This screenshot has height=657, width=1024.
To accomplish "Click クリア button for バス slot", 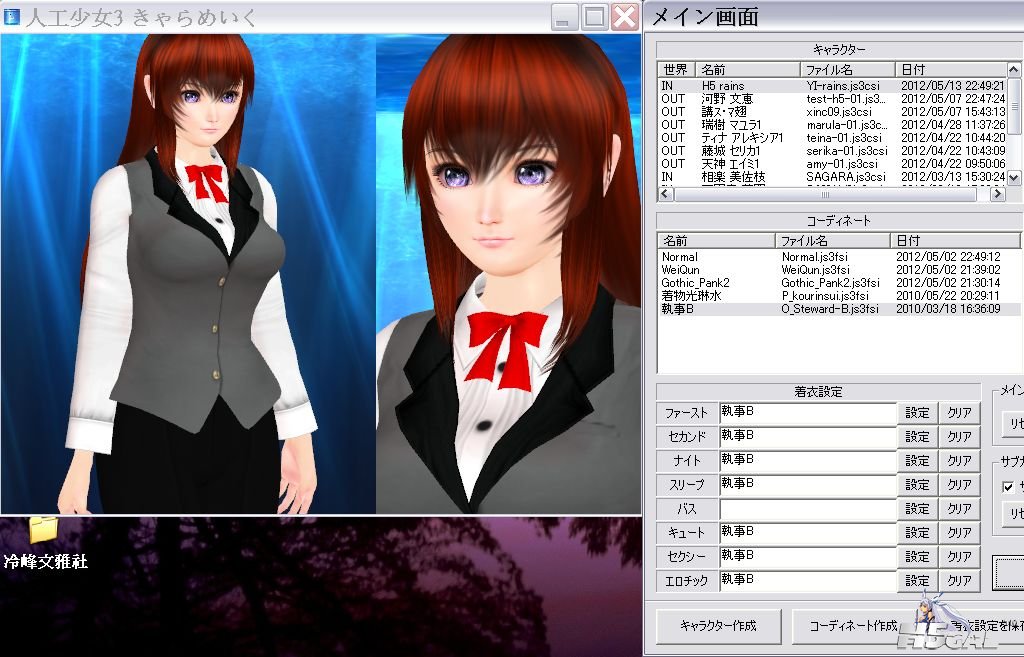I will point(959,509).
